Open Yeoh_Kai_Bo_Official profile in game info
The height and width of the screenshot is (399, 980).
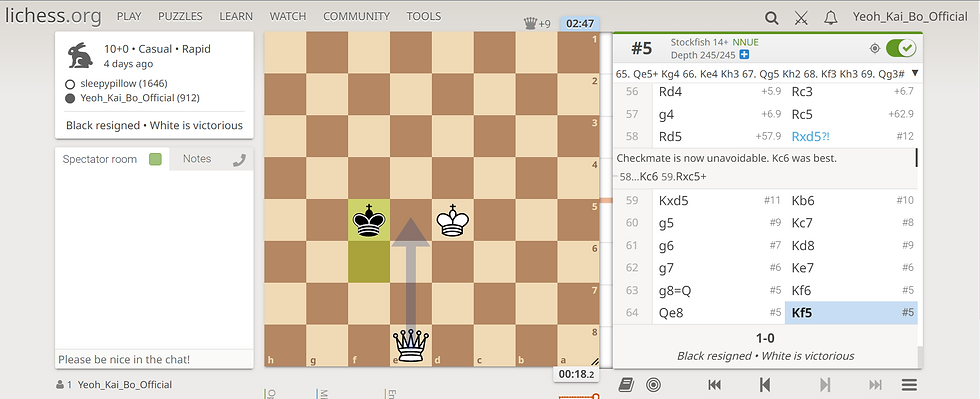click(140, 98)
